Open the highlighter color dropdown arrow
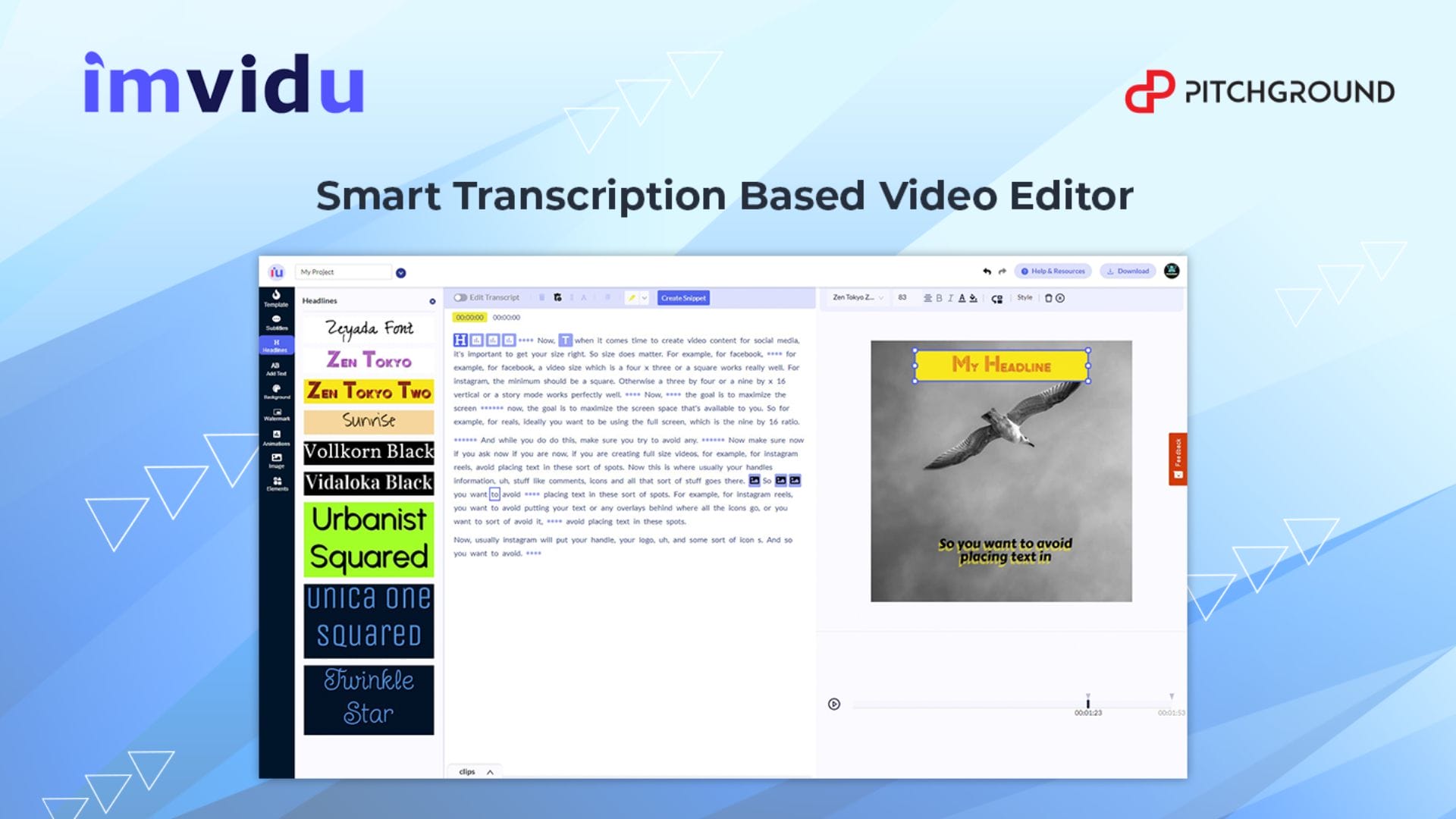The image size is (1456, 819). coord(645,298)
